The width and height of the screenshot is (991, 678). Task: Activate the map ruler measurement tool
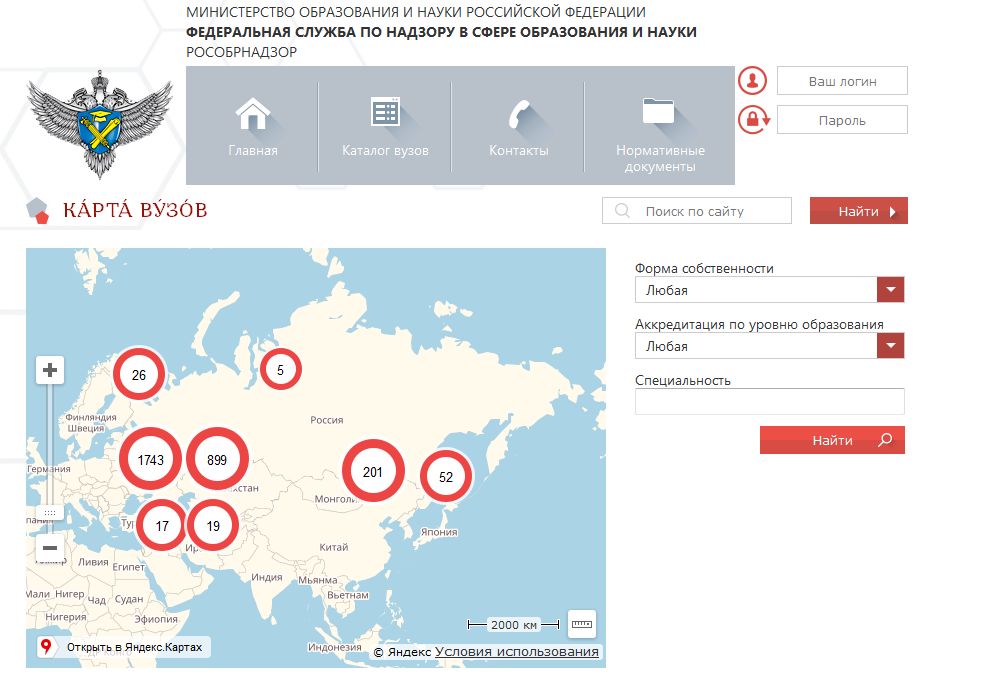point(581,624)
